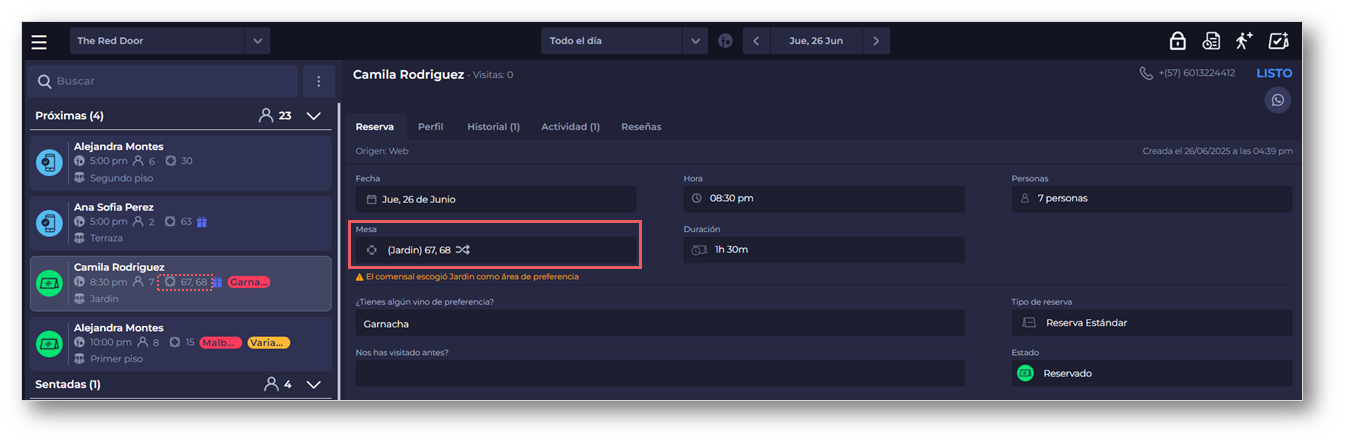Click the calendar icon in Fecha field

pos(371,199)
